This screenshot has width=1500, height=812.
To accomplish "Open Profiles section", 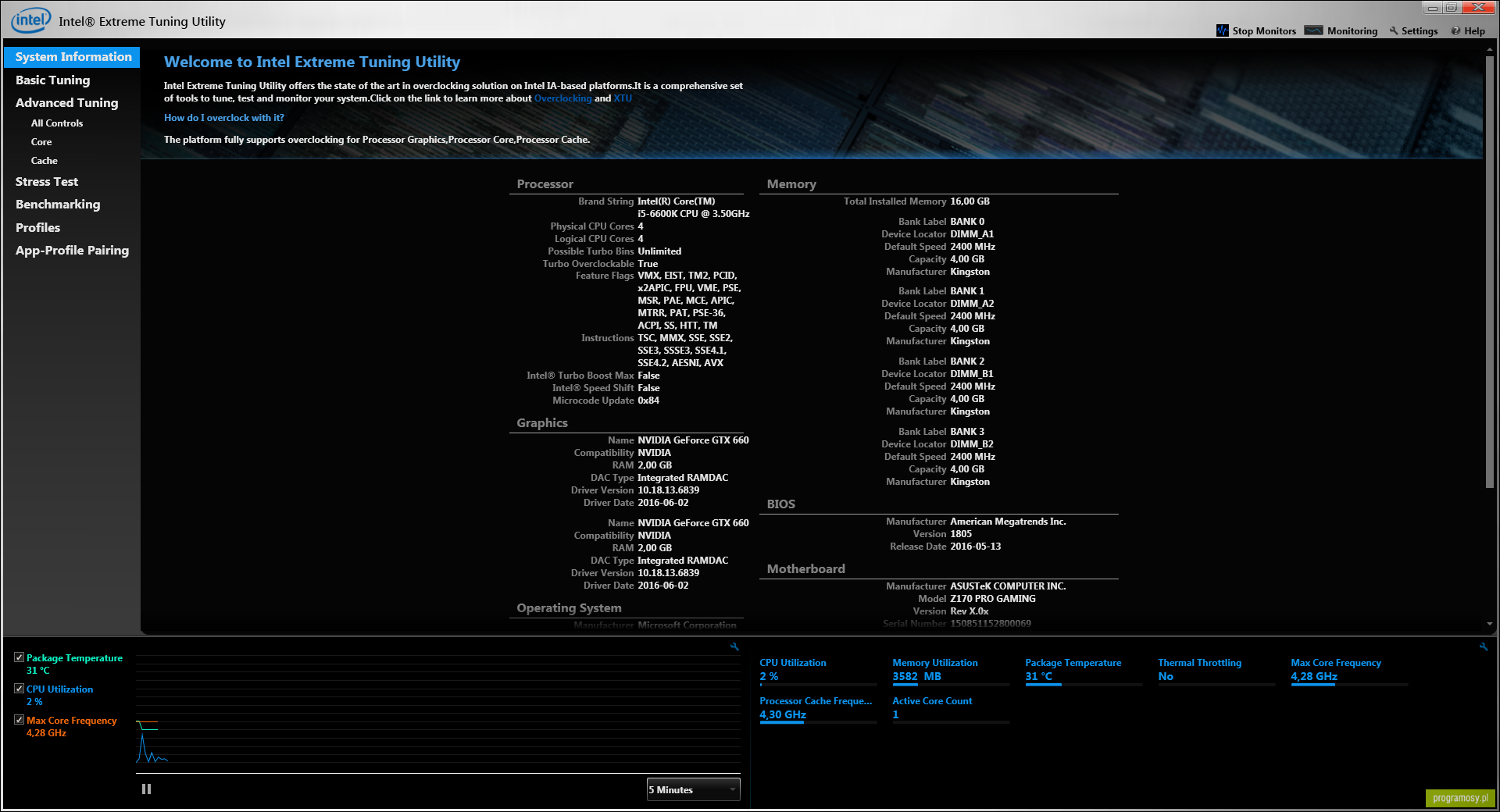I will point(37,227).
